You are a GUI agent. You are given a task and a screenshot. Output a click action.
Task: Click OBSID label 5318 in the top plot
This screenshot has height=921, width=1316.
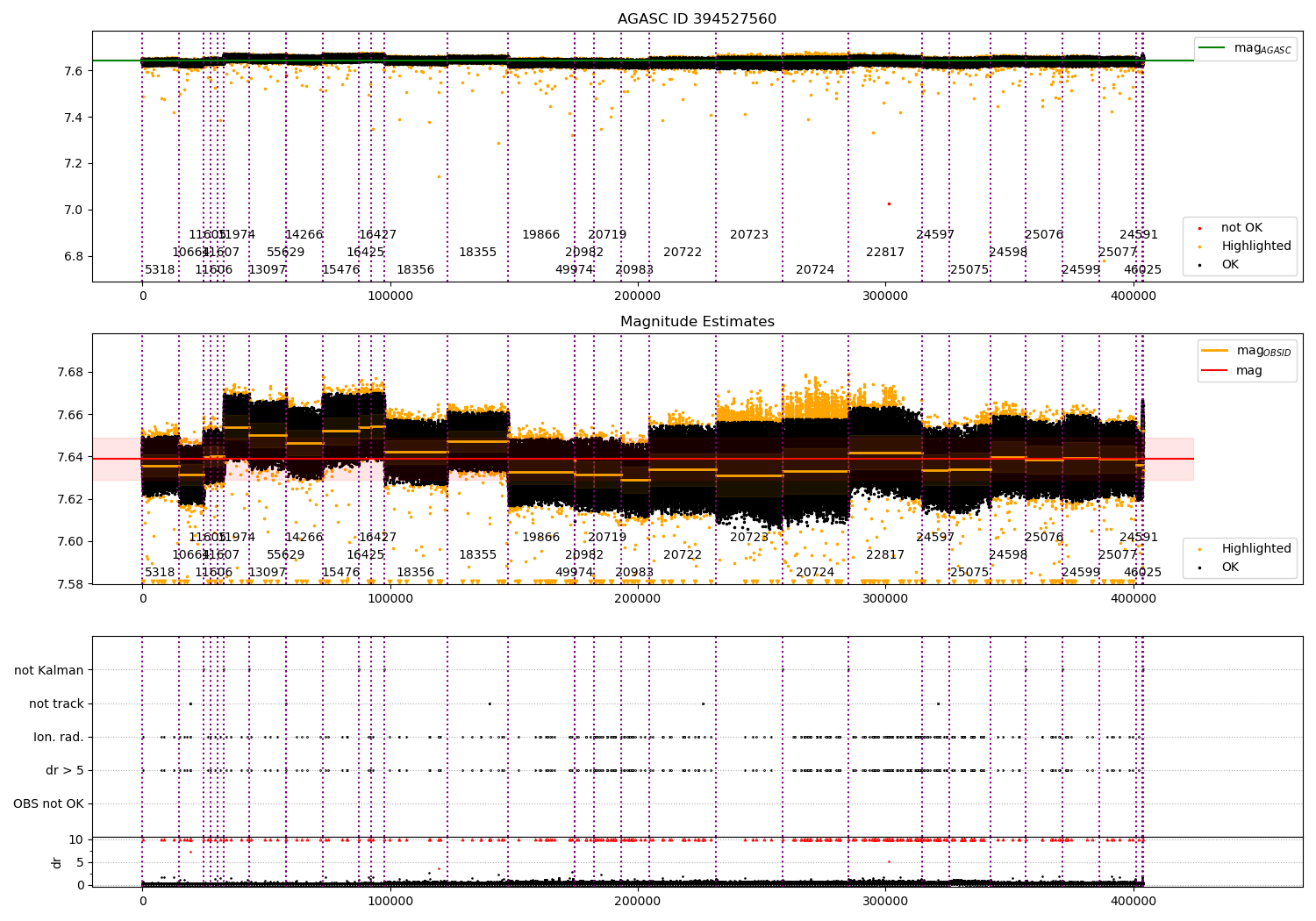point(160,270)
